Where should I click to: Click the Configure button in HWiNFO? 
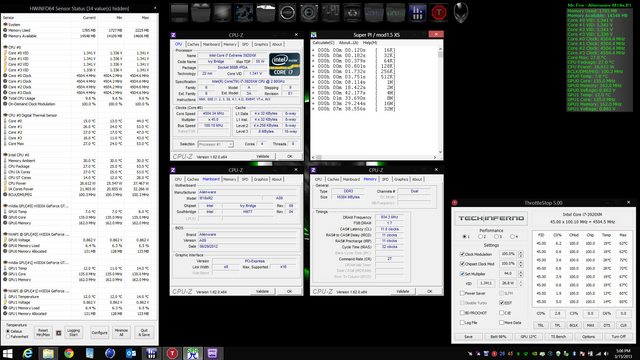[x=99, y=333]
